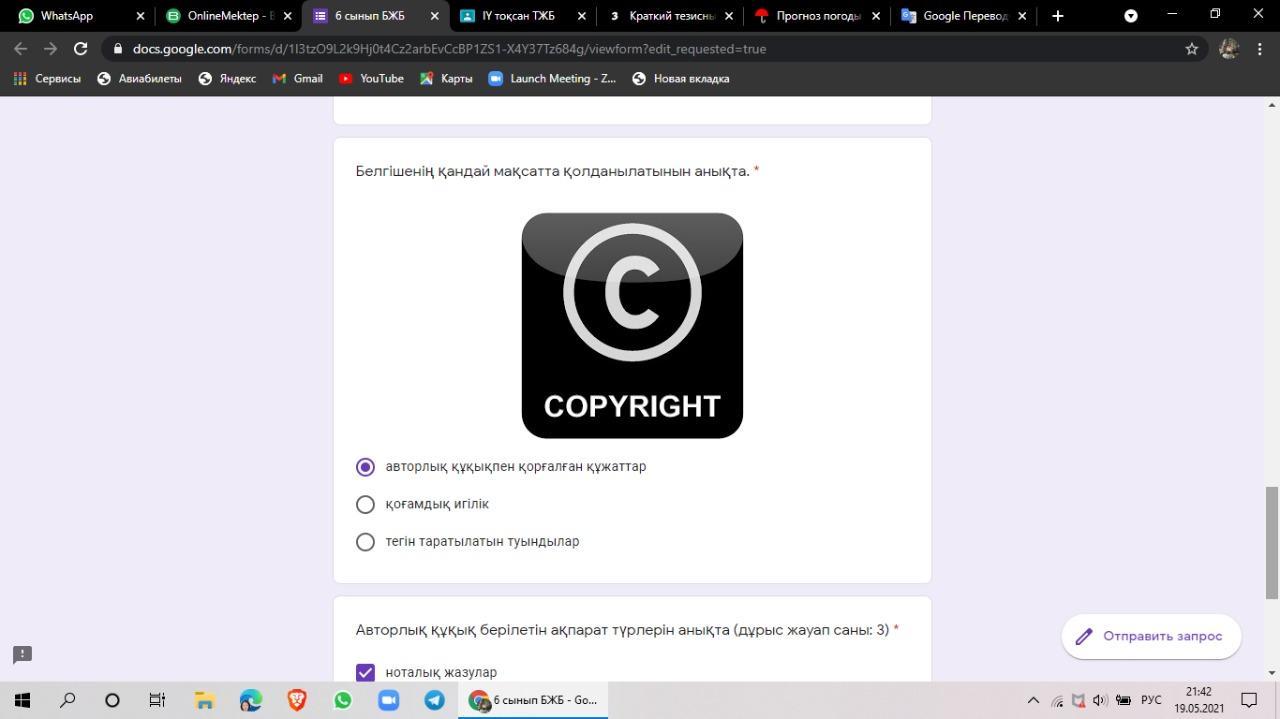This screenshot has height=719, width=1280.
Task: Open the Windows notification center
Action: [x=1249, y=700]
